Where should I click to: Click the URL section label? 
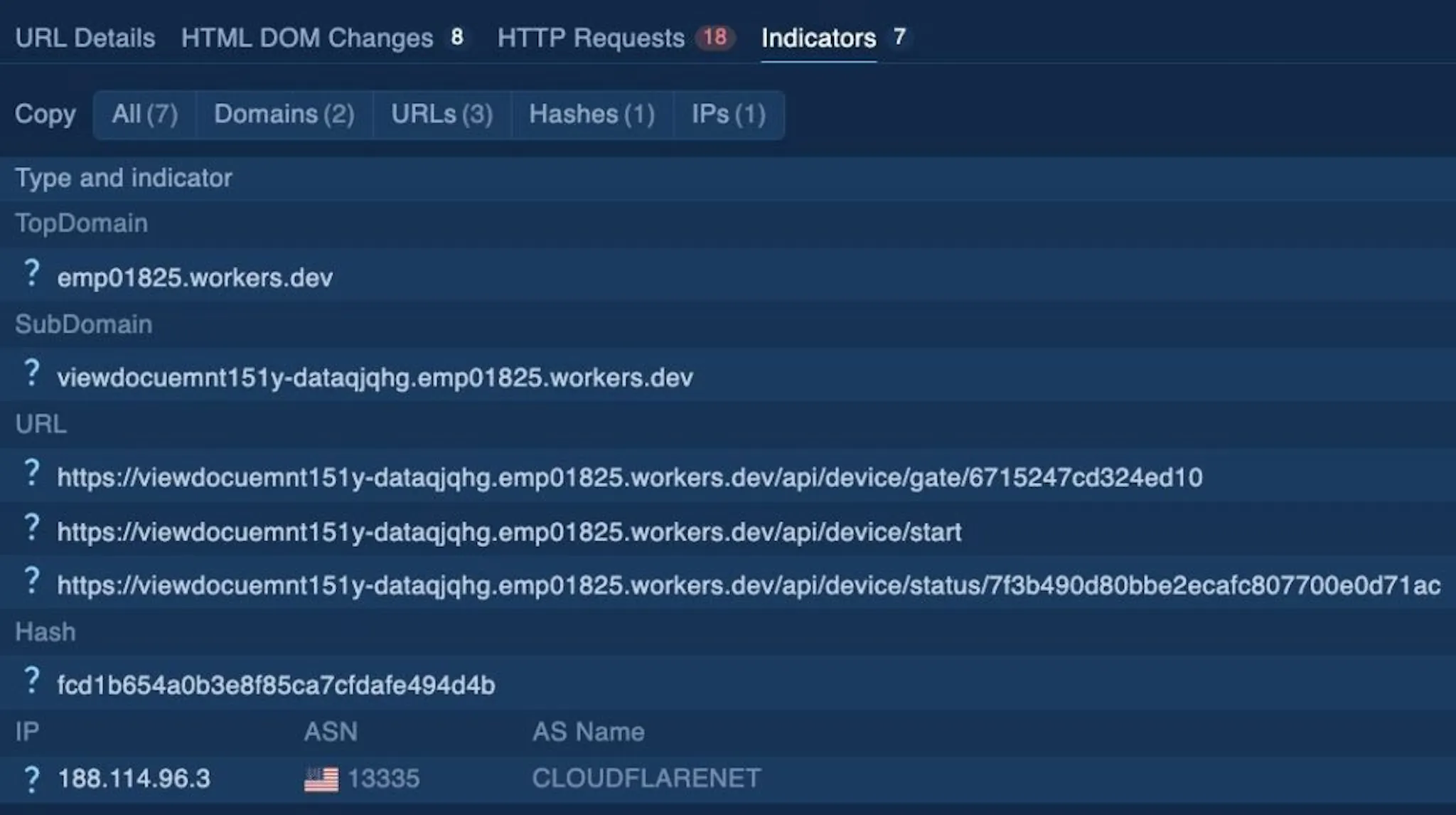click(x=41, y=424)
